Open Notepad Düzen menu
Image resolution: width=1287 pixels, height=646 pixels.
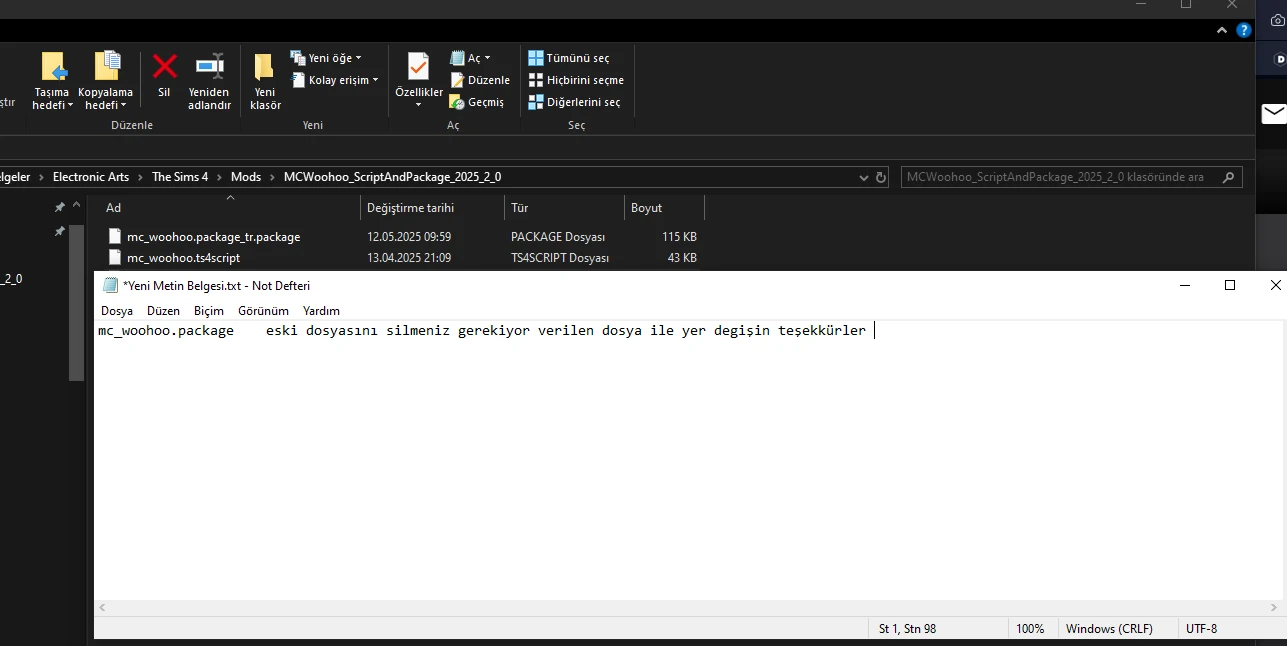click(x=163, y=311)
